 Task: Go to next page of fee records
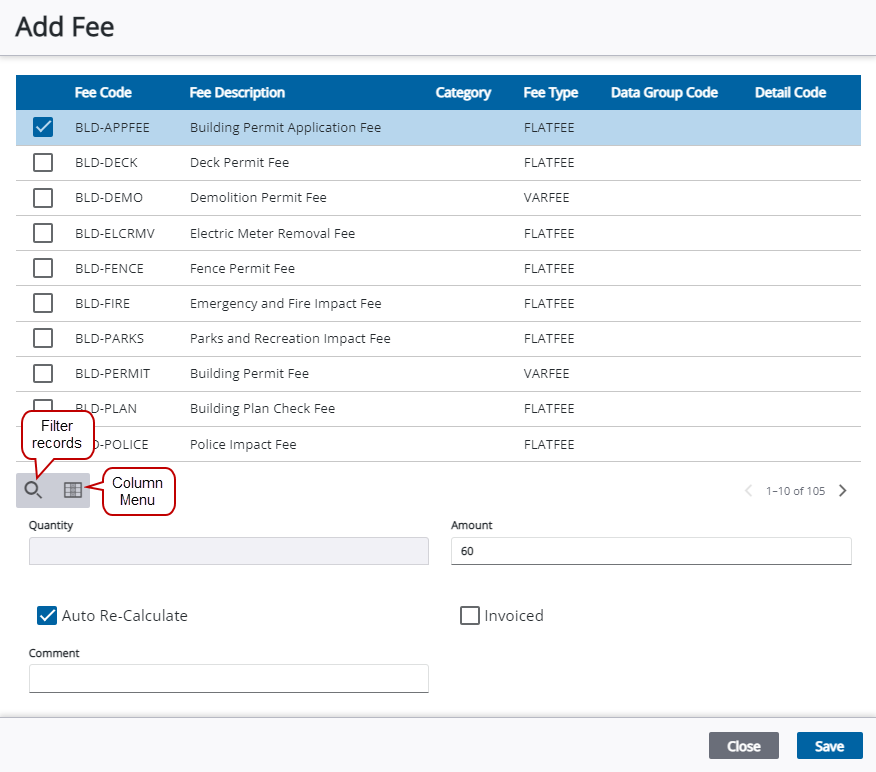(x=842, y=491)
